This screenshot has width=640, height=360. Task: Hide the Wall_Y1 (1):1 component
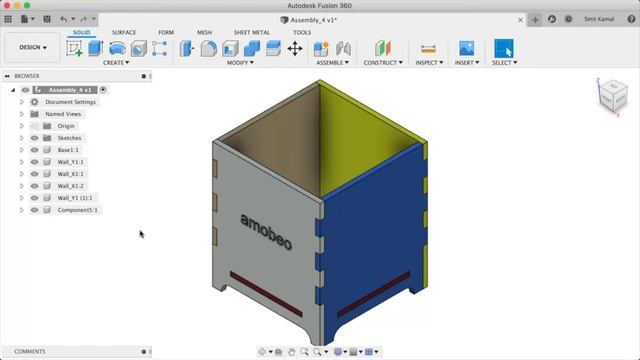pos(35,198)
